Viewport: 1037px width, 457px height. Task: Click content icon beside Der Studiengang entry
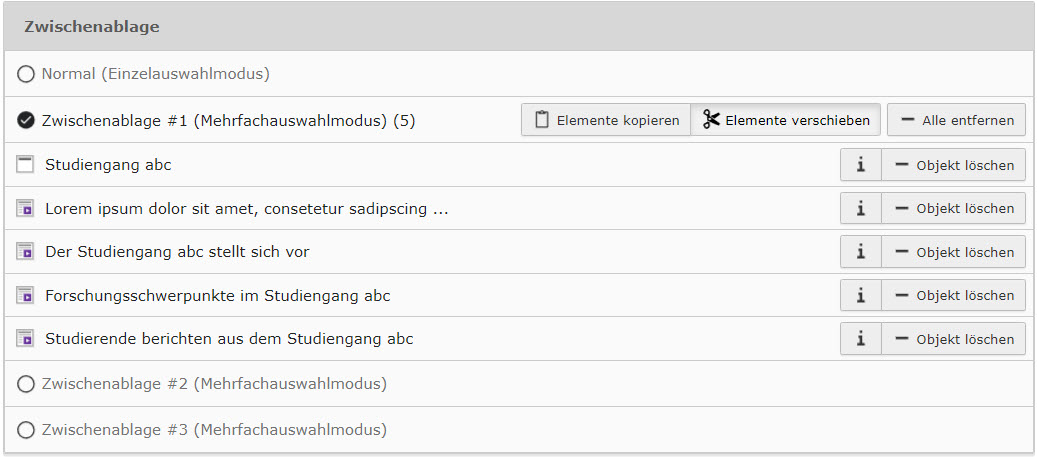26,252
